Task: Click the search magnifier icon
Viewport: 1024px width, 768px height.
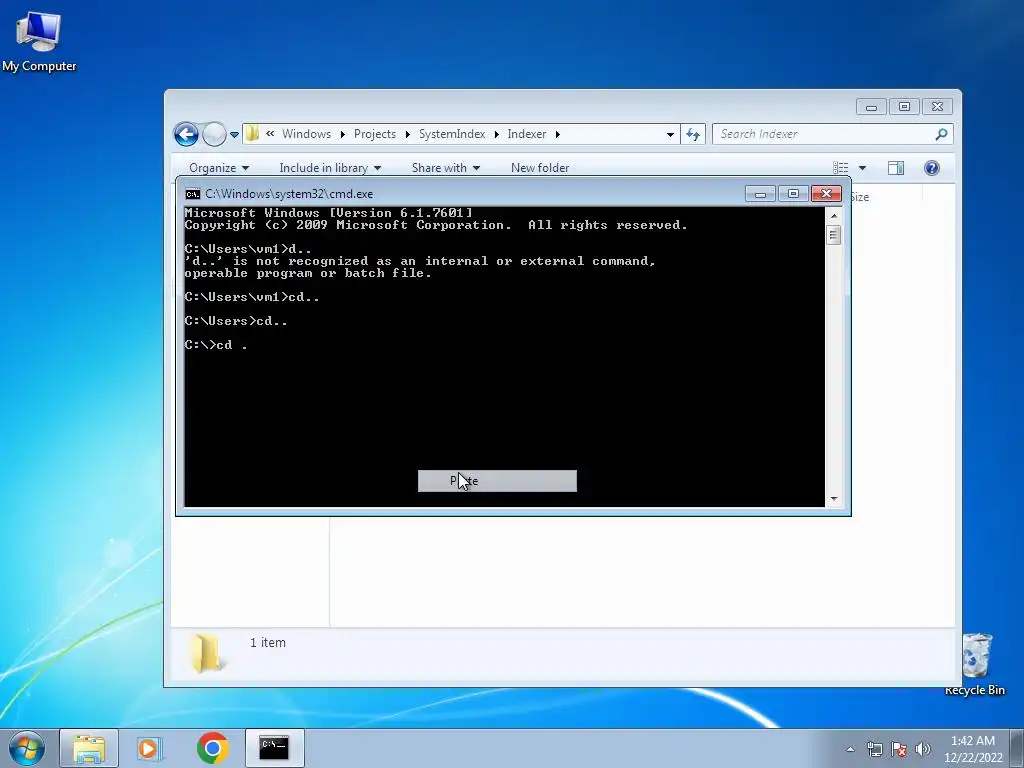Action: 941,134
